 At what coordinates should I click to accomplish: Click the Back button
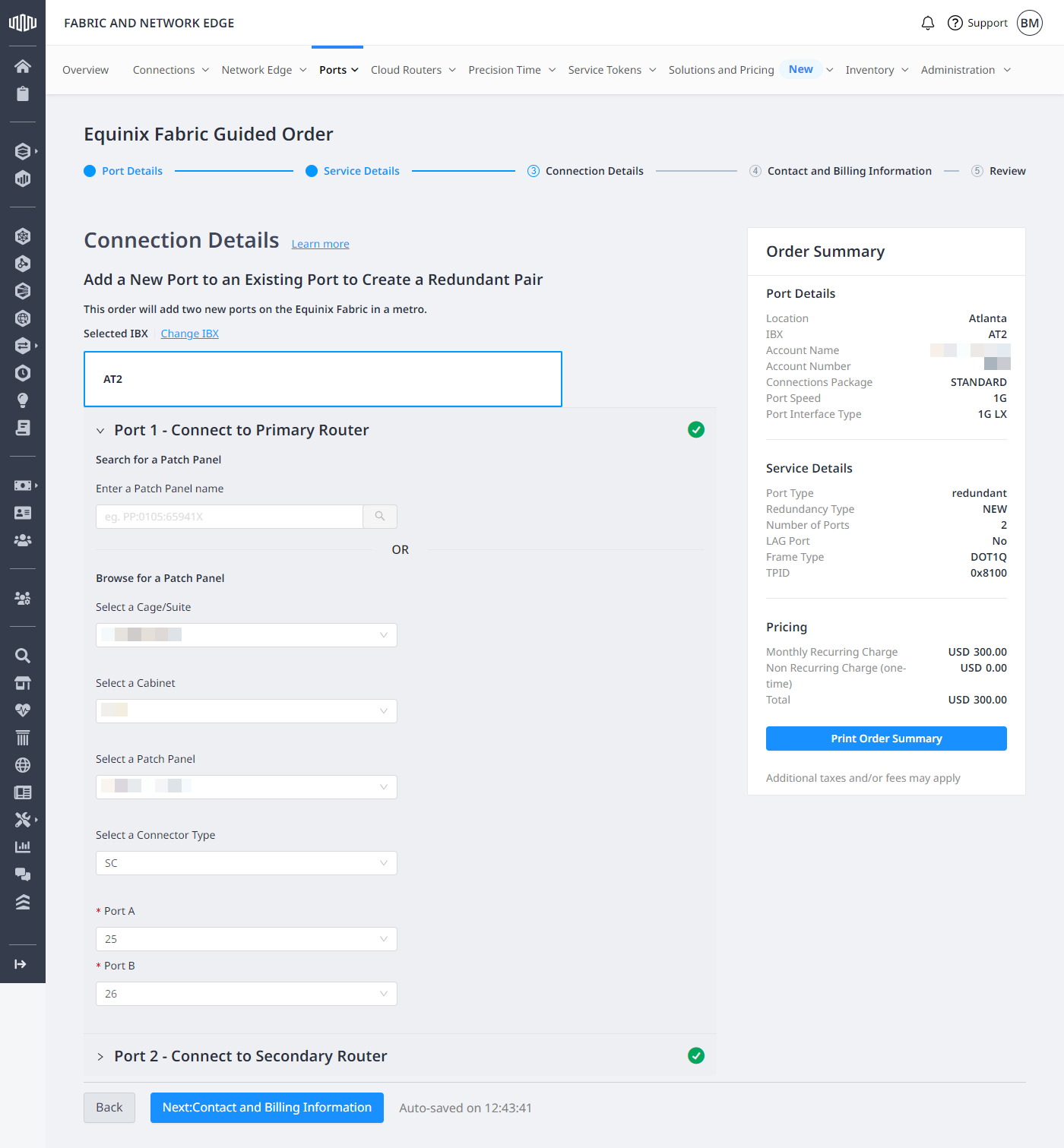pos(109,1108)
